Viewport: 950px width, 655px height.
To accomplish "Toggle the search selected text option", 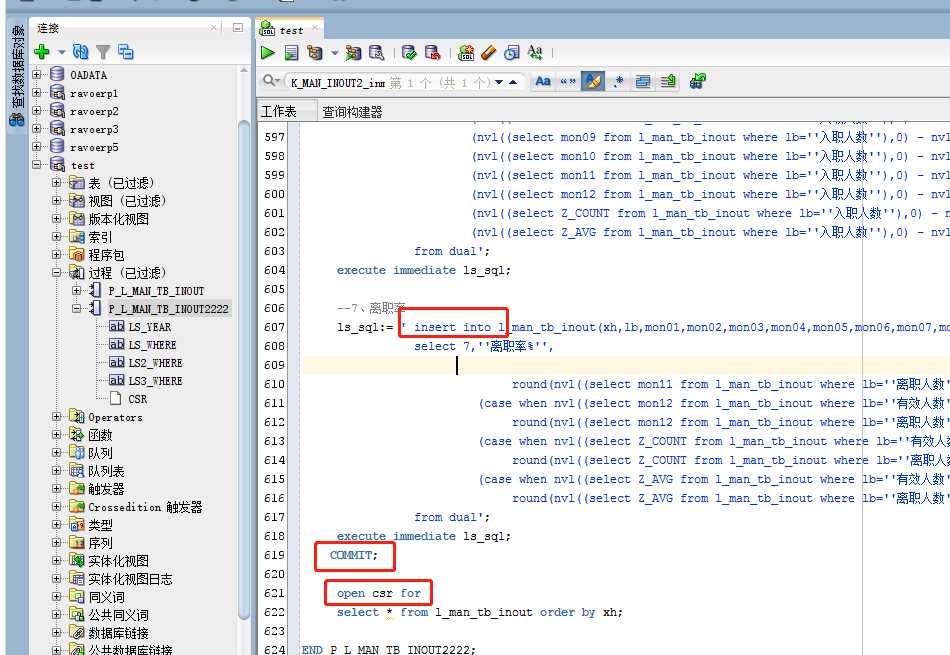I will coord(668,81).
